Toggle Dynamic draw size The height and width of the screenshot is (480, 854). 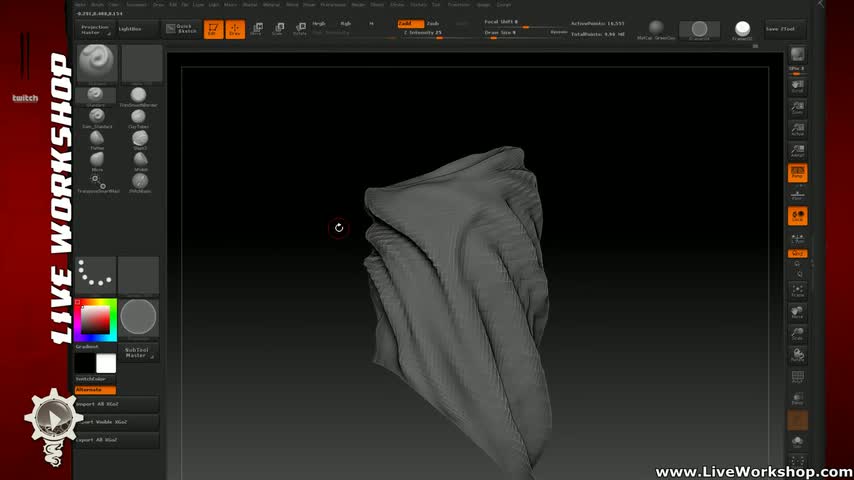pyautogui.click(x=558, y=33)
